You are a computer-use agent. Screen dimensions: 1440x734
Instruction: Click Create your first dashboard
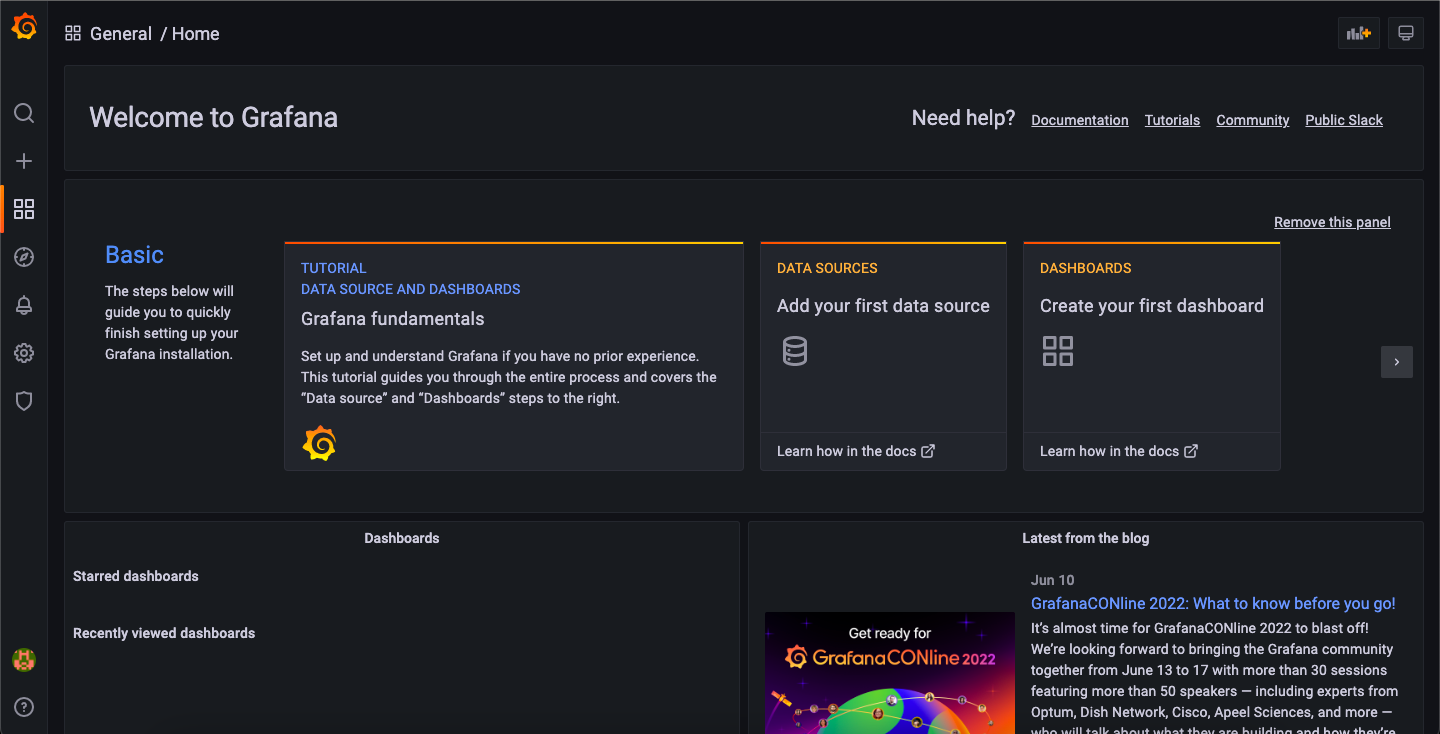(x=1152, y=306)
